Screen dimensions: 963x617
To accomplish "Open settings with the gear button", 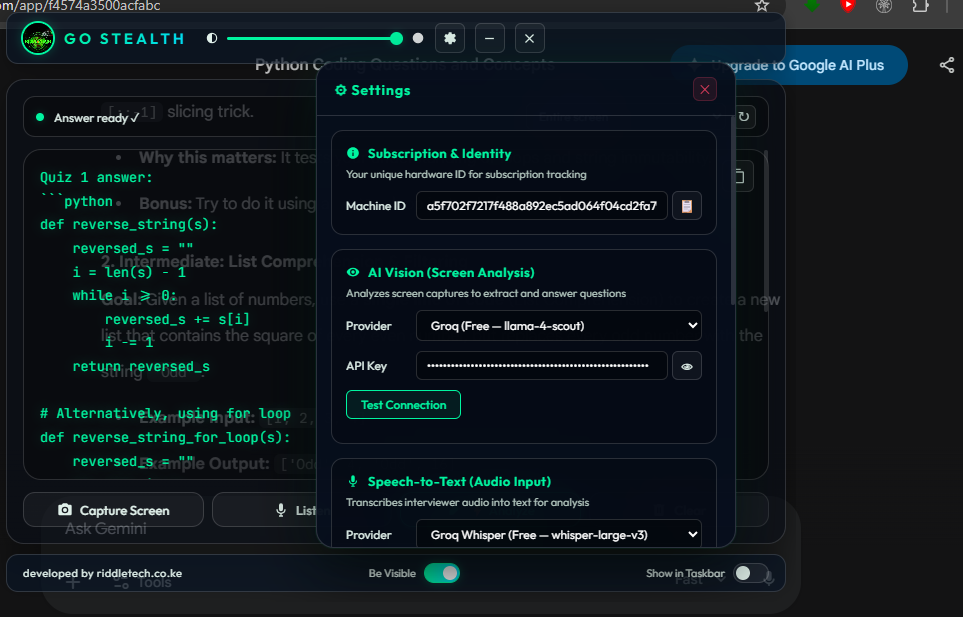I will (x=450, y=38).
